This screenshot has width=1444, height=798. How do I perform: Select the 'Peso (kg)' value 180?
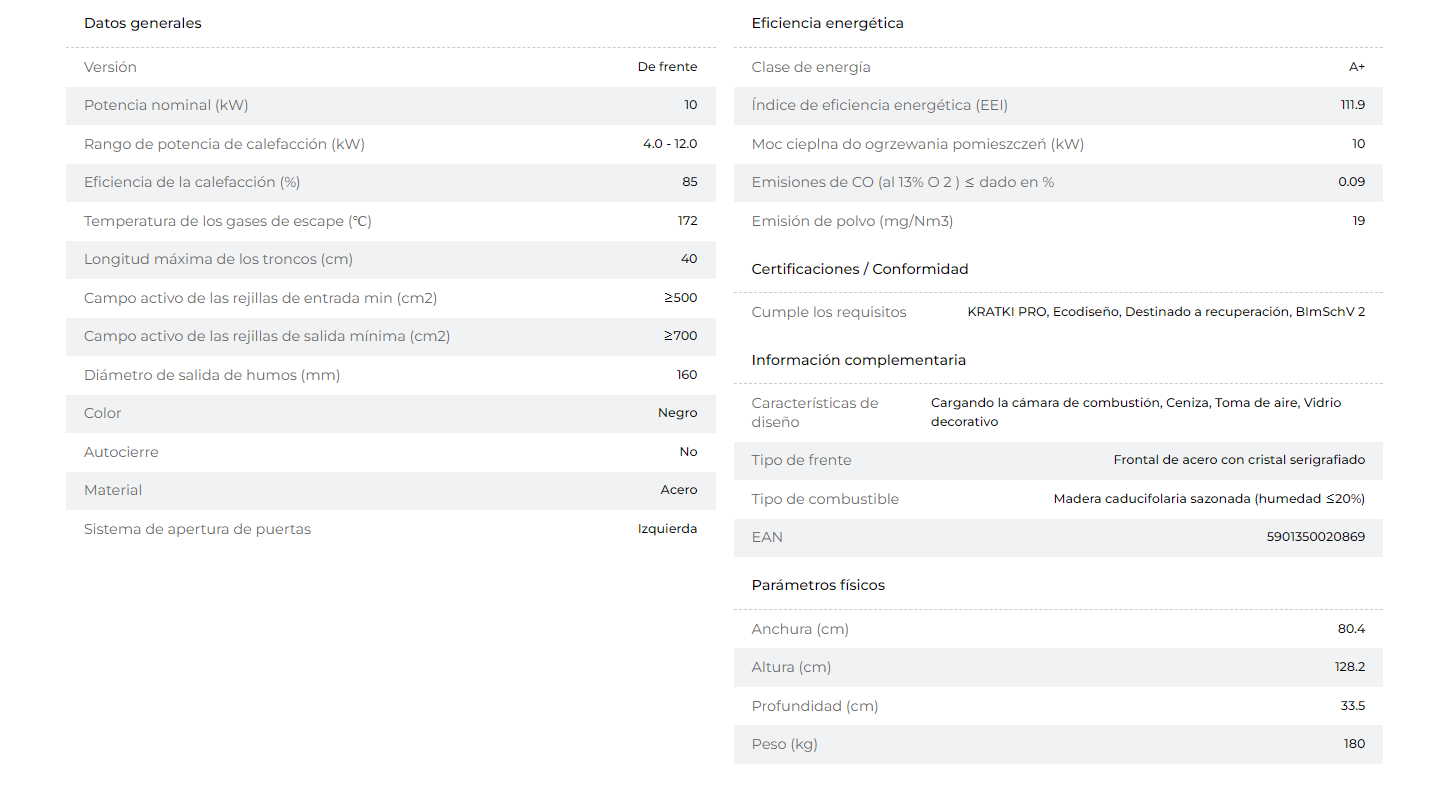[1354, 744]
